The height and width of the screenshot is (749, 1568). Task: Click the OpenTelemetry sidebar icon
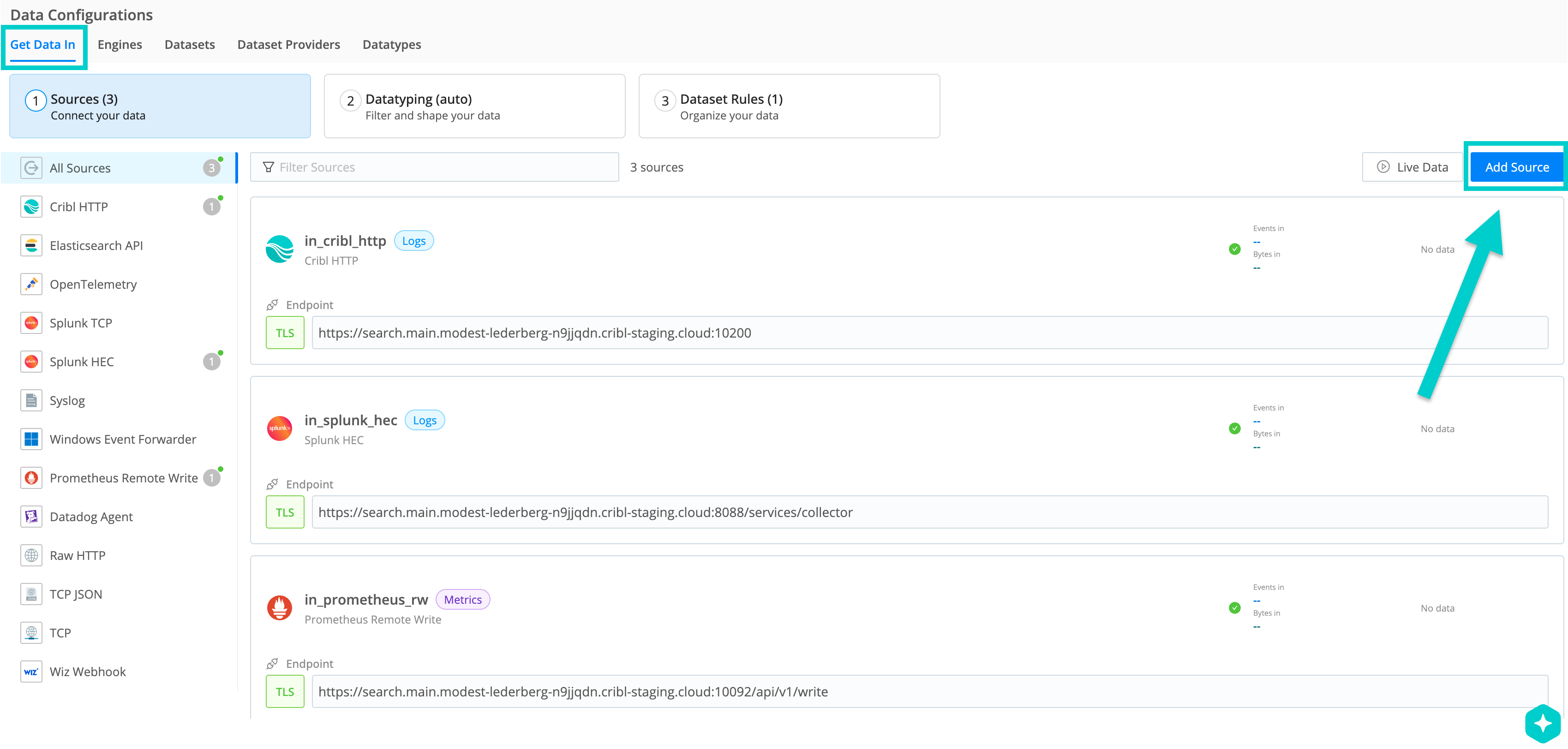click(x=31, y=284)
